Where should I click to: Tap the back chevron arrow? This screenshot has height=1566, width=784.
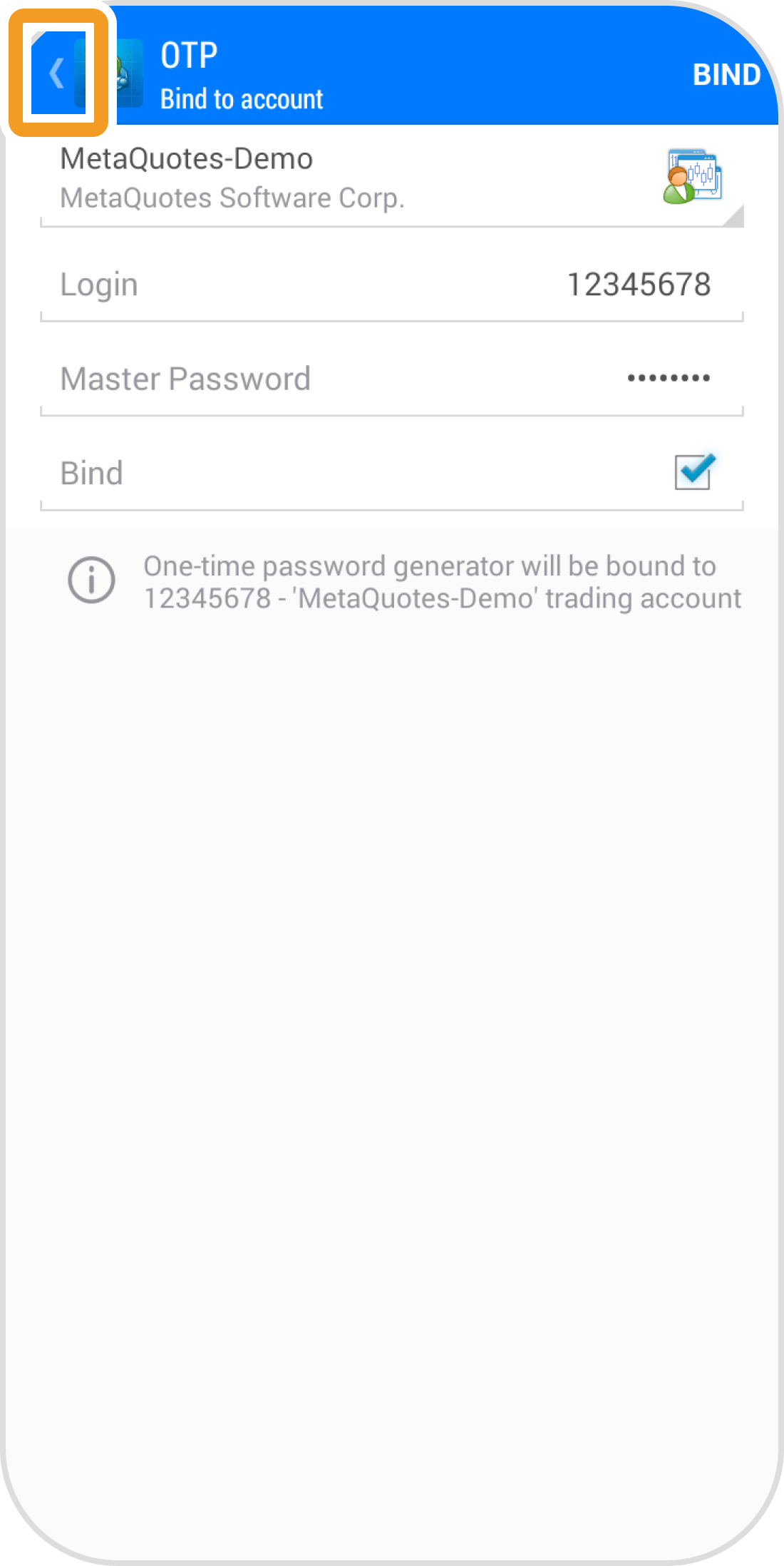click(57, 73)
